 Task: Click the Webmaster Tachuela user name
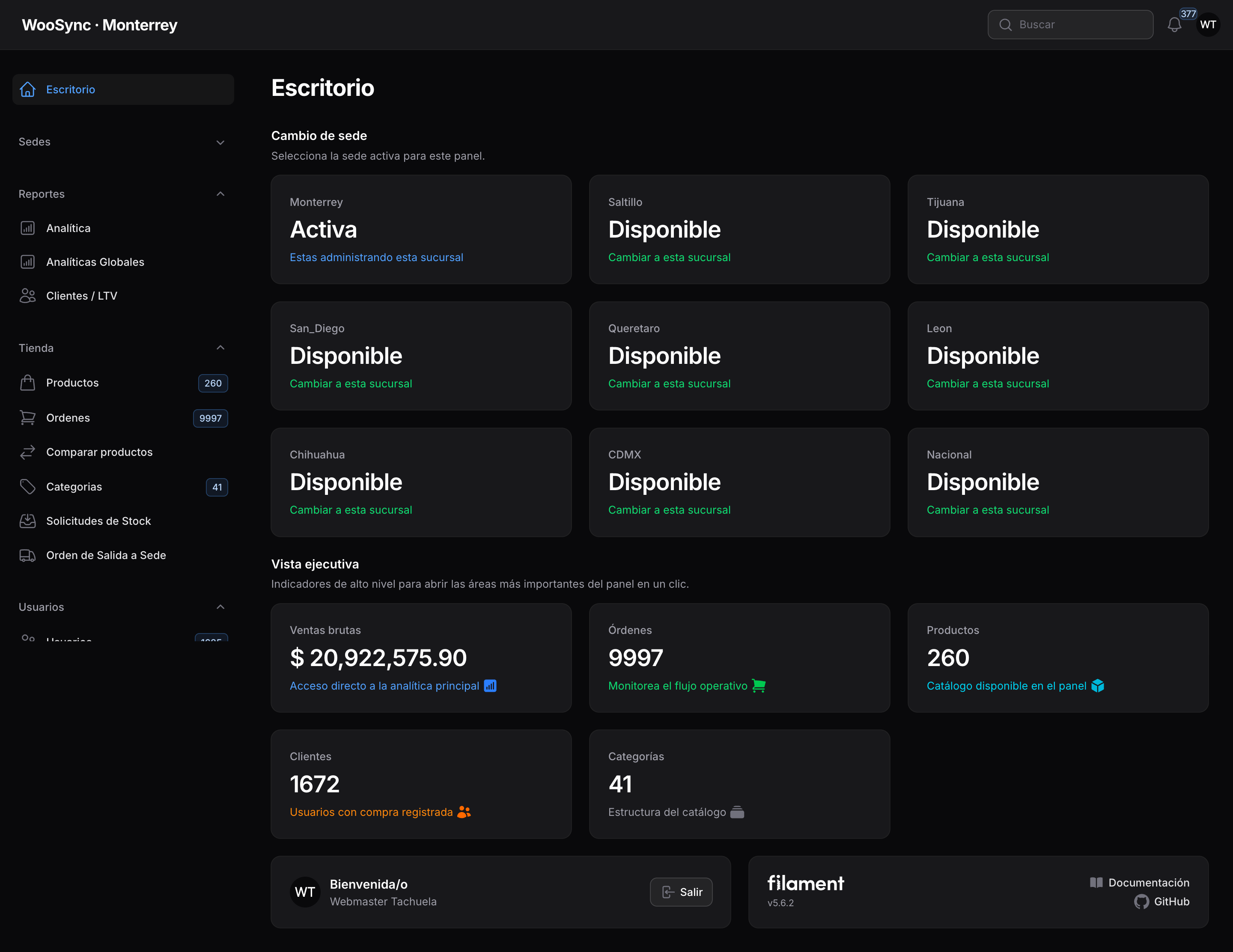tap(383, 902)
